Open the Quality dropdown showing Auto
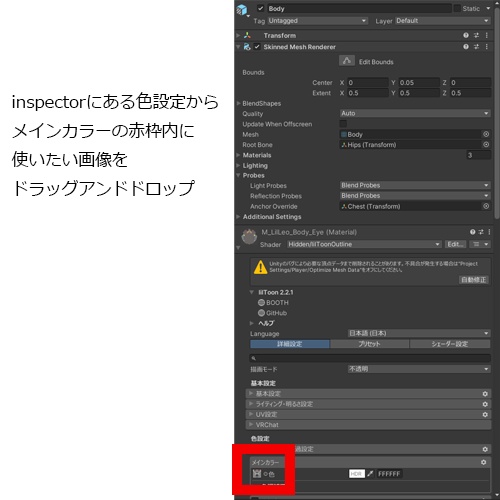500x500 pixels. point(415,113)
